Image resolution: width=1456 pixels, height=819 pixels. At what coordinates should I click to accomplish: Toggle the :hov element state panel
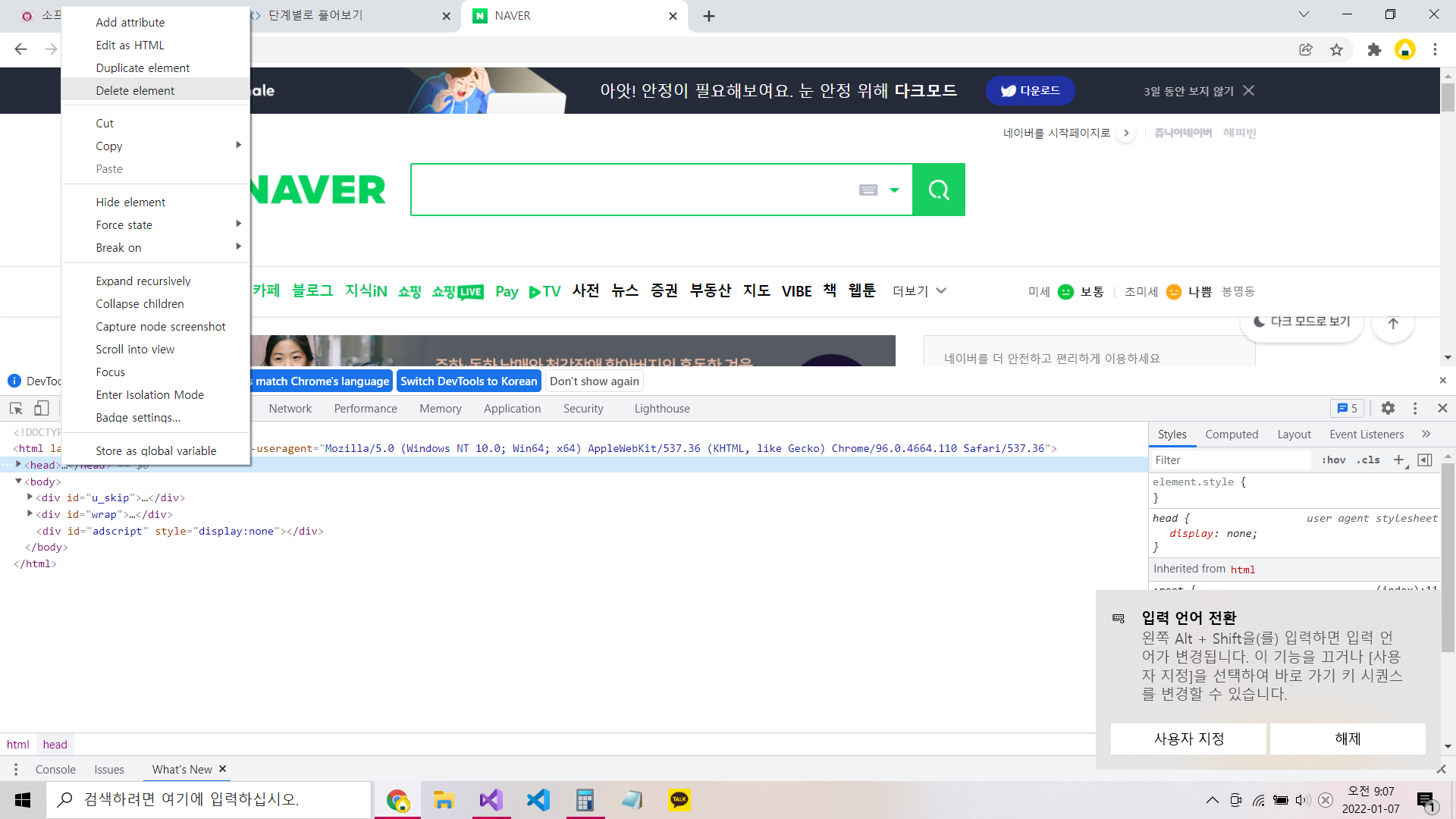(1333, 460)
